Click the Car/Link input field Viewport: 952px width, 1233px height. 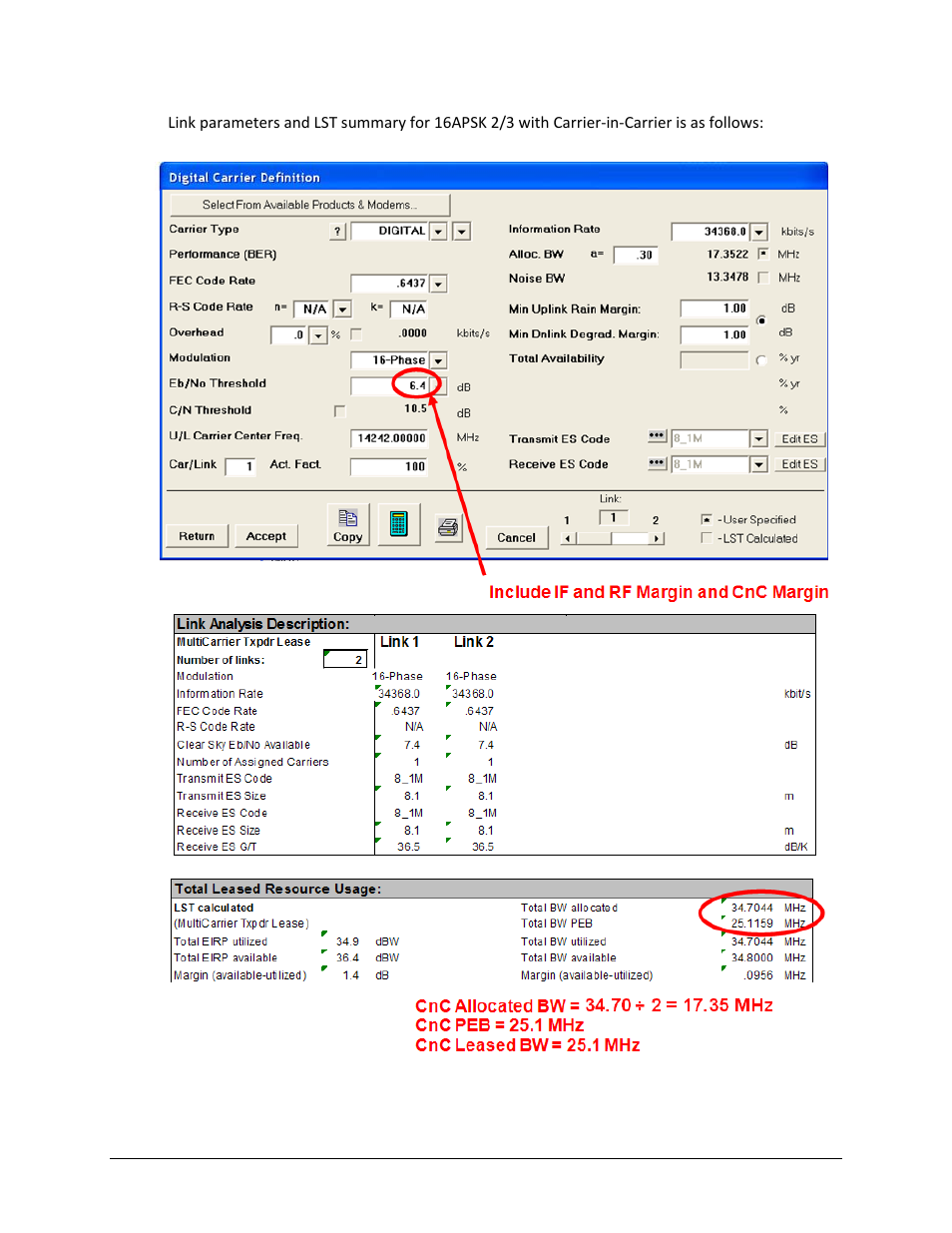tap(240, 466)
